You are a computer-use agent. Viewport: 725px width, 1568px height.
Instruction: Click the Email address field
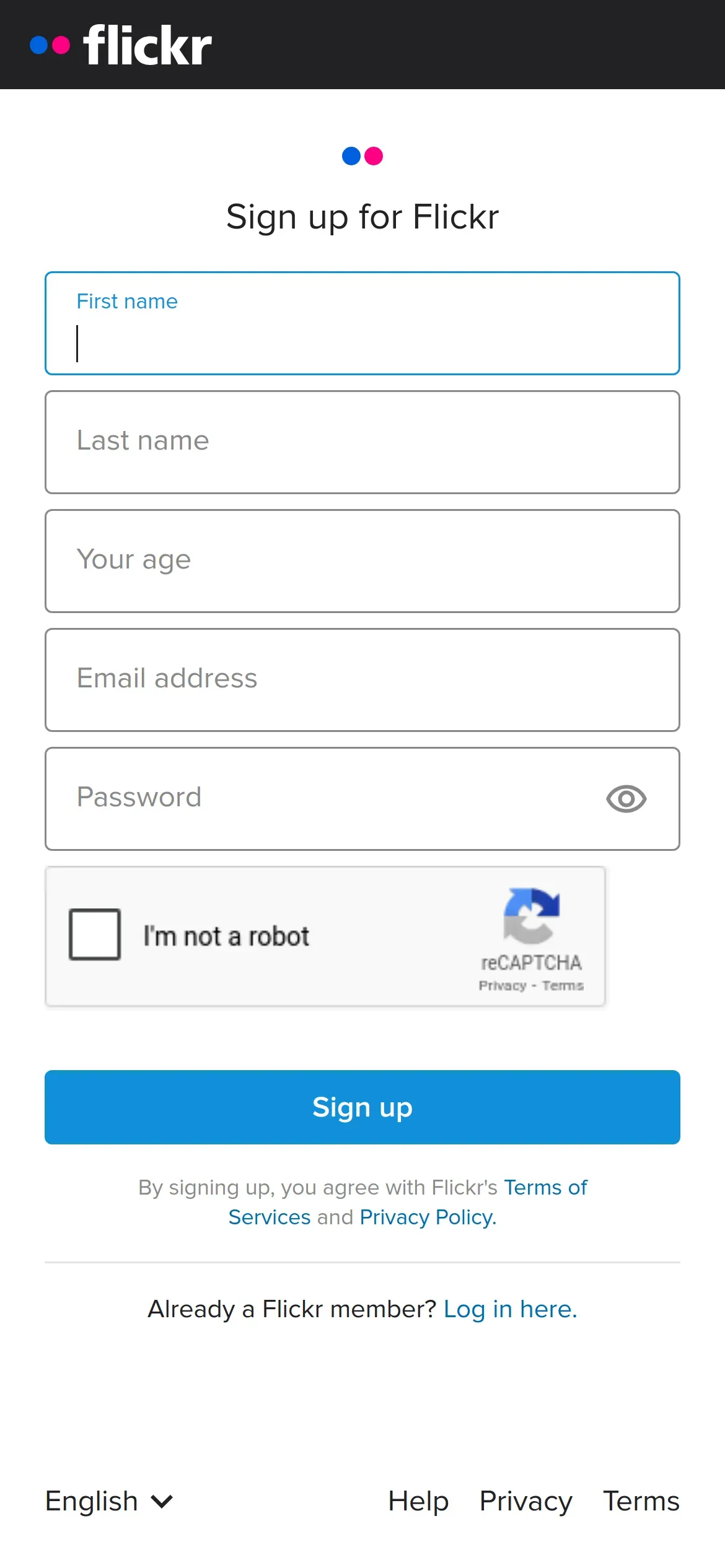tap(362, 680)
